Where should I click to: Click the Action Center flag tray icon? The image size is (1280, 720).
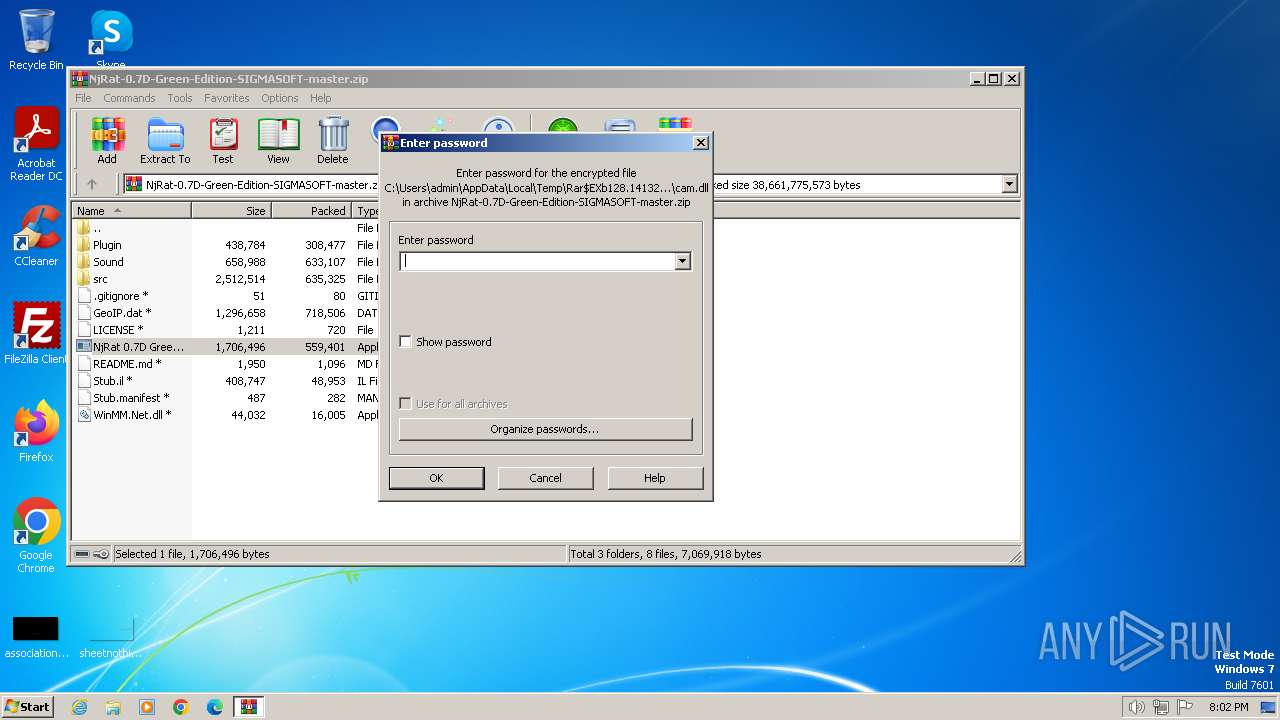tap(1185, 707)
